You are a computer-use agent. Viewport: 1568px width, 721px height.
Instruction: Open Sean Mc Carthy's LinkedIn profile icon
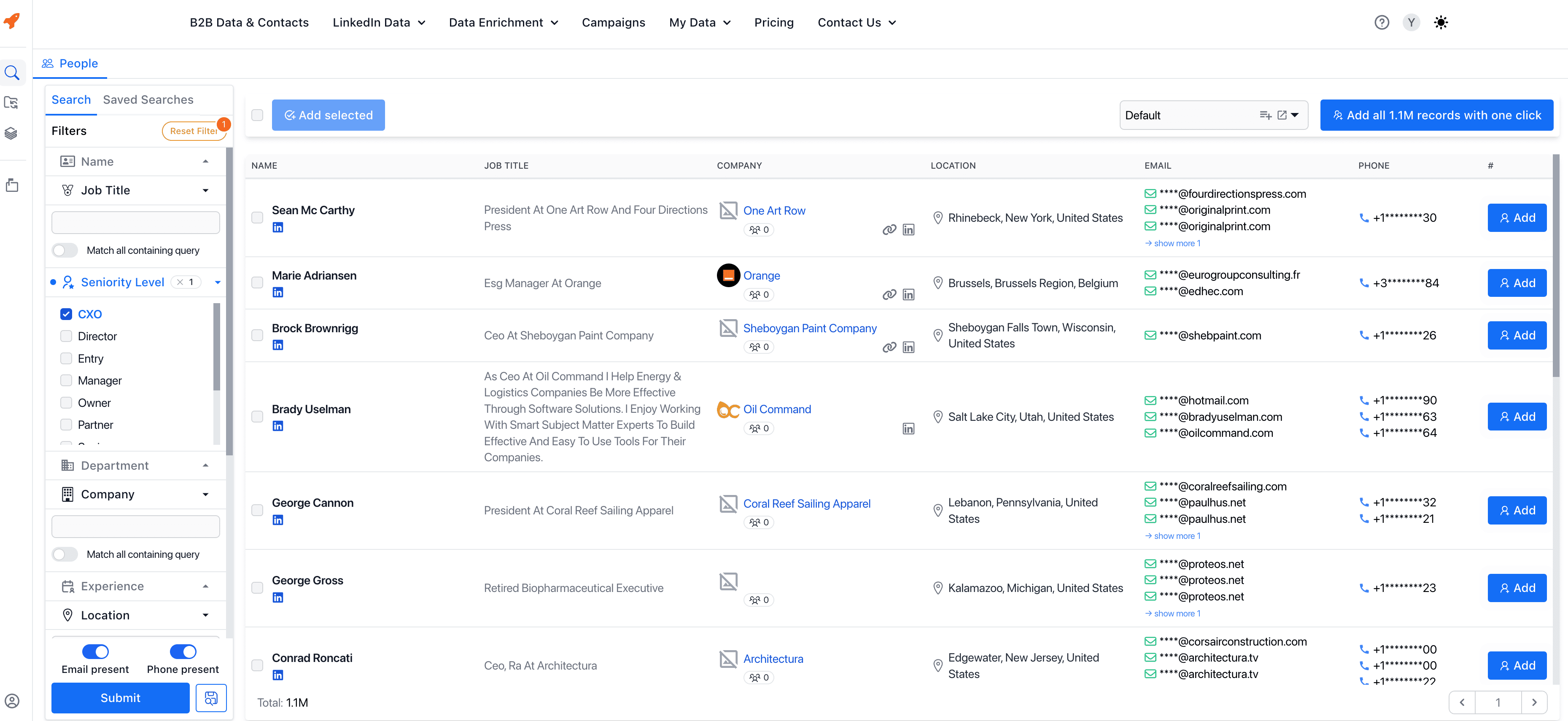[x=277, y=228]
